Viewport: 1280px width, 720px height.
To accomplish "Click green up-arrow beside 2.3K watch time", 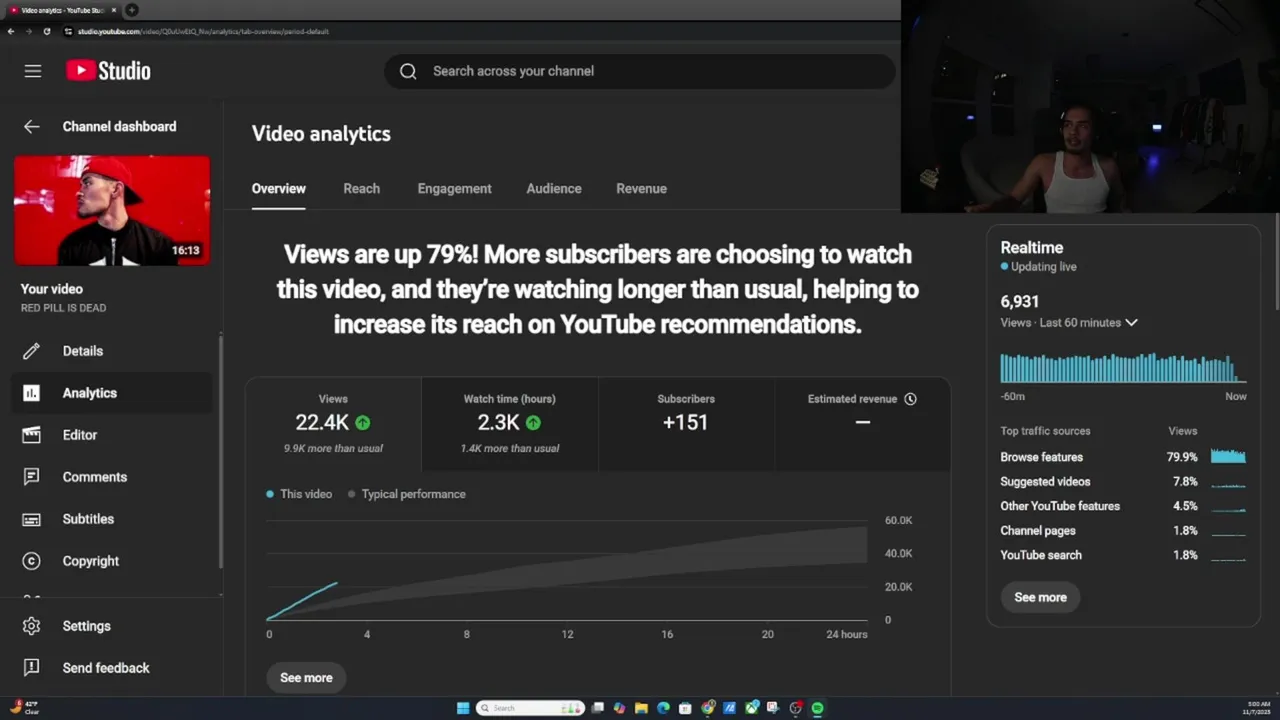I will tap(533, 423).
